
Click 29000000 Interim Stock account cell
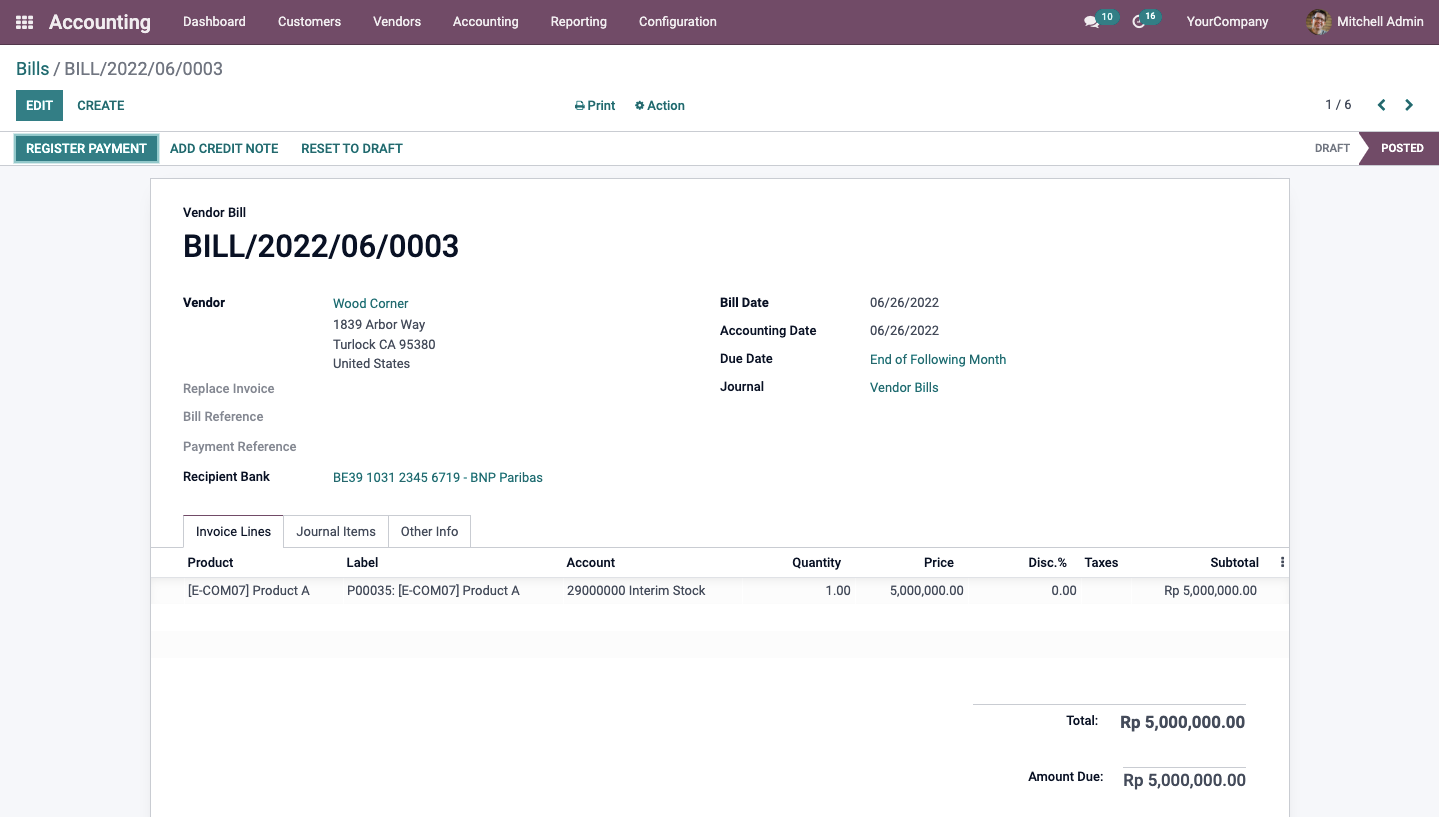[x=636, y=591]
